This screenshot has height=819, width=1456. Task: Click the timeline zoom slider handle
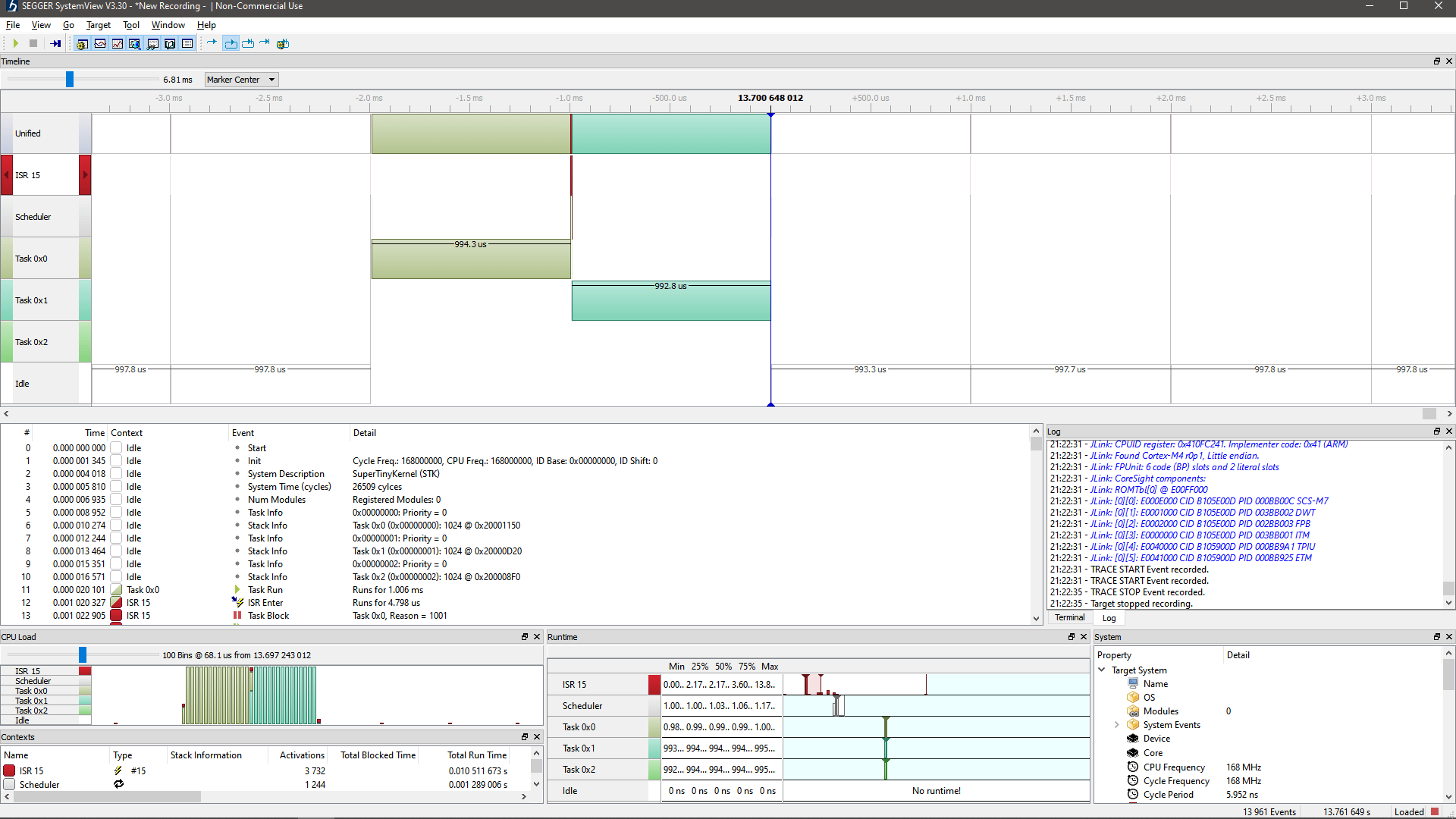tap(70, 80)
